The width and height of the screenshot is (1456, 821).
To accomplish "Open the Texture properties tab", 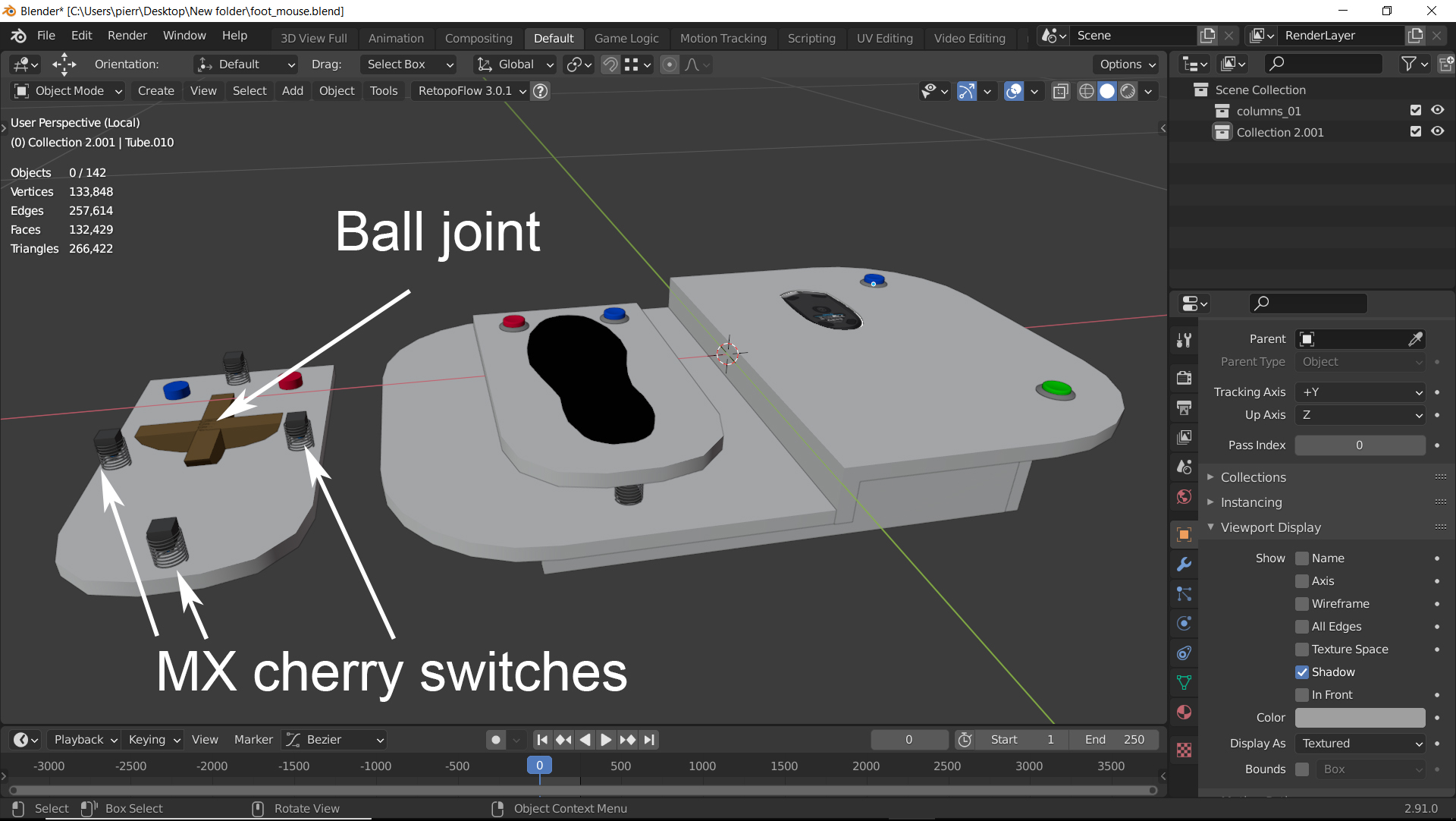I will click(x=1184, y=750).
